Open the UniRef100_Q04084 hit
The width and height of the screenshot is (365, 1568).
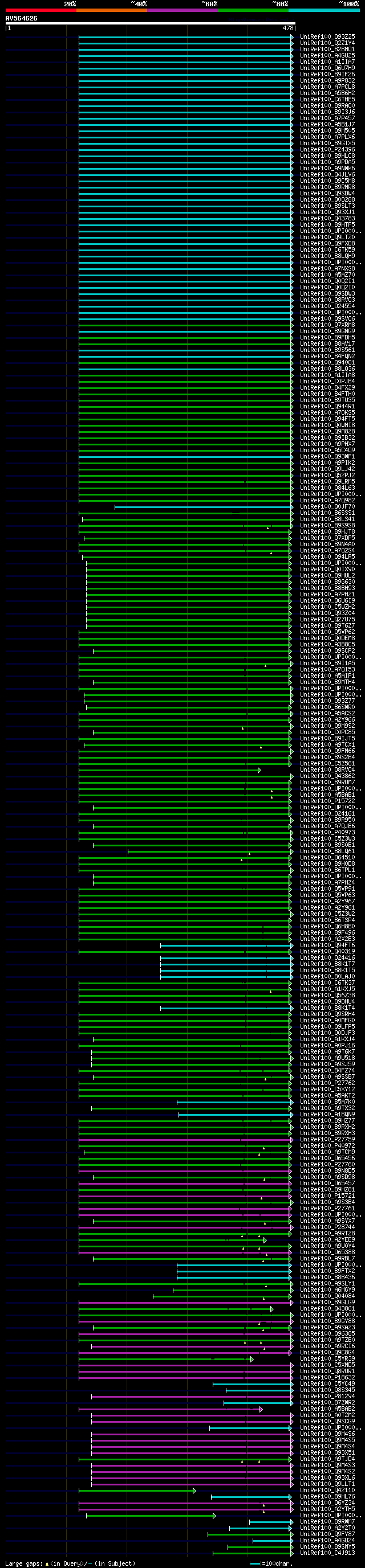(328, 1296)
